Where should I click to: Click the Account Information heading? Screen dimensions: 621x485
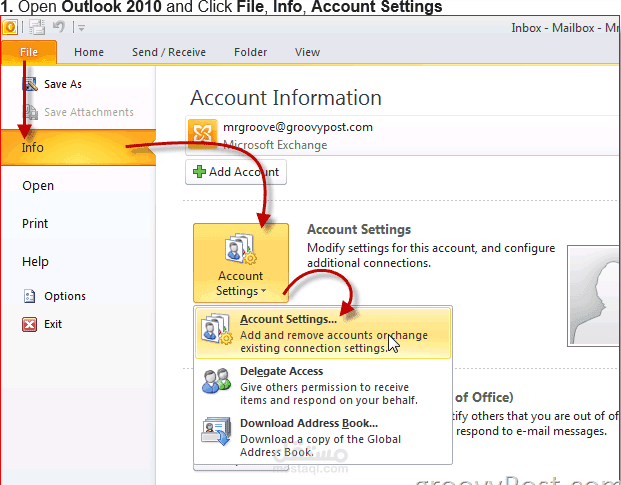pos(286,97)
